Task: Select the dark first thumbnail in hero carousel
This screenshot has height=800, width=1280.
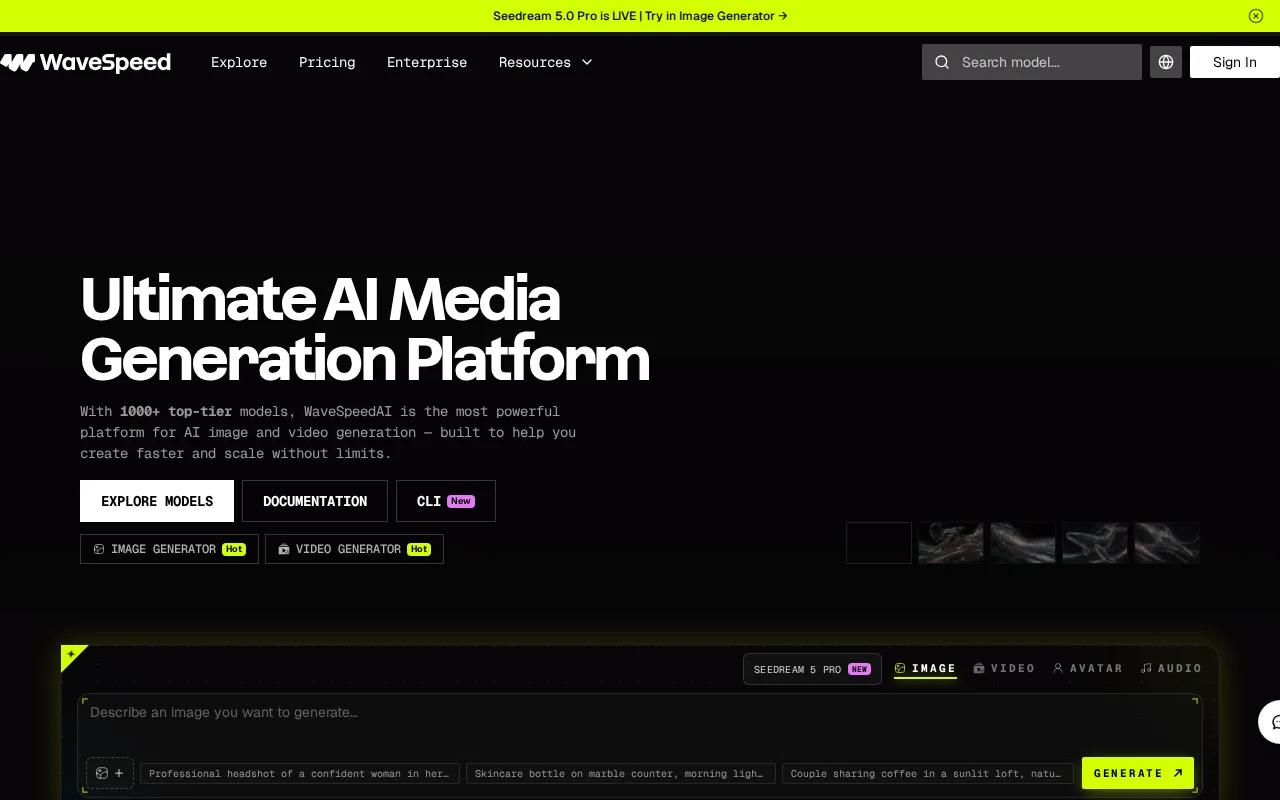Action: (x=879, y=543)
